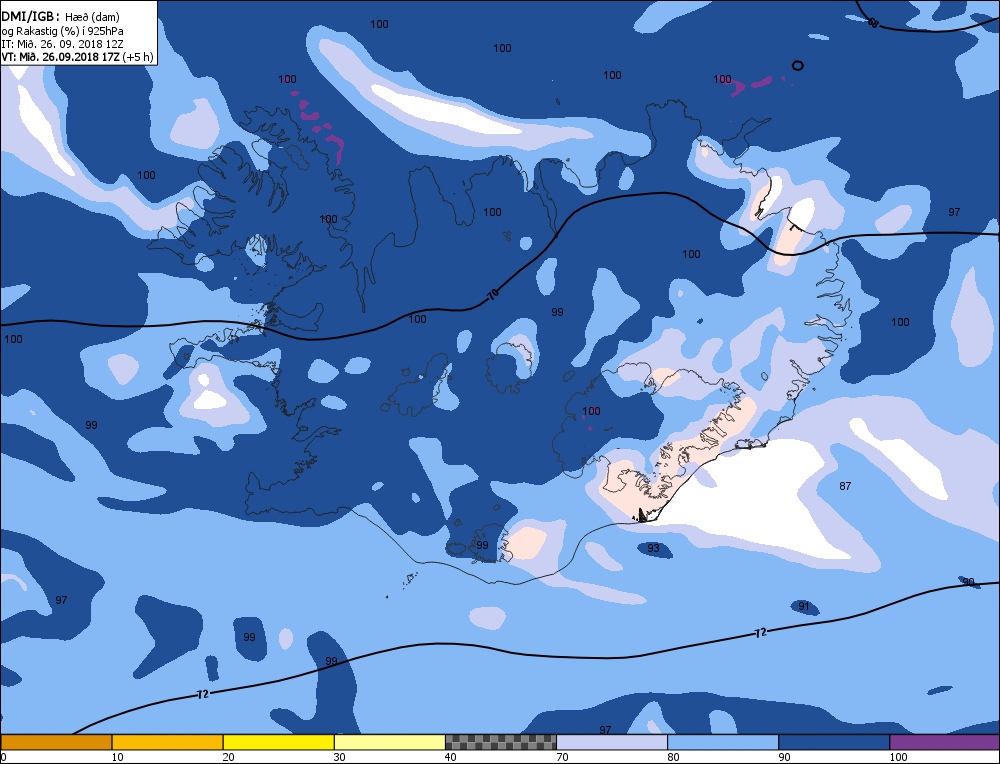
Task: Click the init time 'IT: Mið. 26. 09. 2018 12Z'
Action: pyautogui.click(x=62, y=44)
